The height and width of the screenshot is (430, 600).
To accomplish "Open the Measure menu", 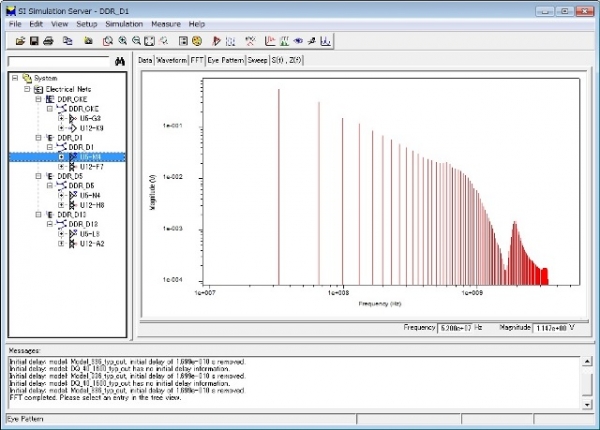I will click(166, 22).
